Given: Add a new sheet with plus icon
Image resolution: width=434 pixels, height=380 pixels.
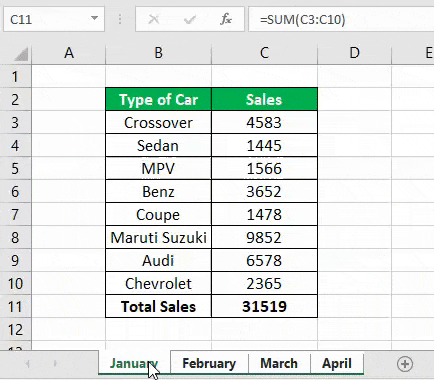Looking at the screenshot, I should [x=405, y=364].
